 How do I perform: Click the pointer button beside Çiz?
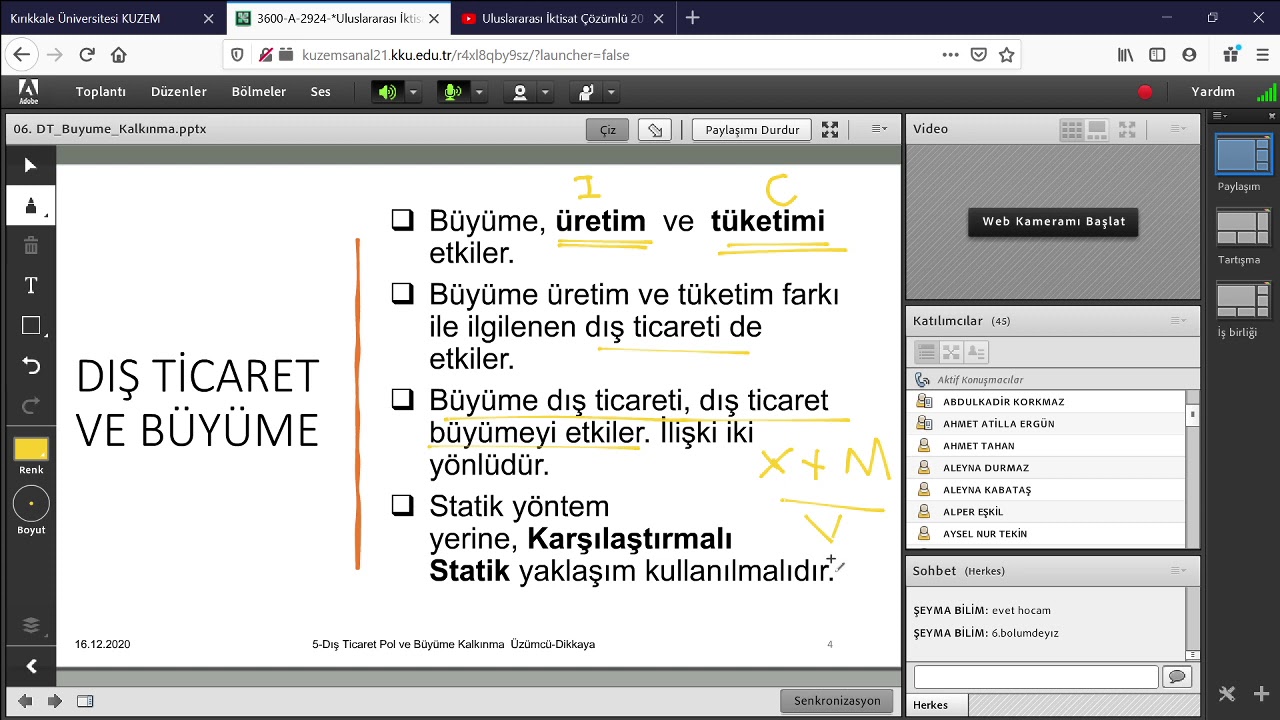[x=655, y=130]
